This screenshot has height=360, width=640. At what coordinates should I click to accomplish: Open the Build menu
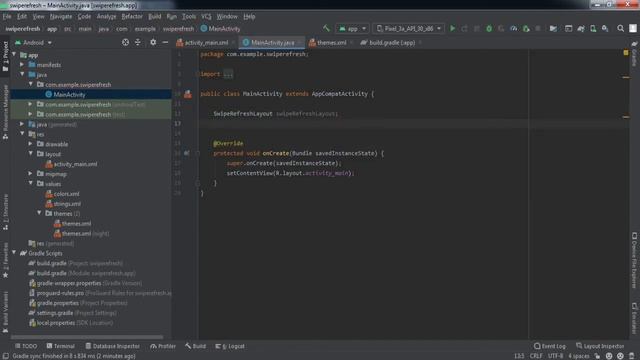pyautogui.click(x=154, y=17)
